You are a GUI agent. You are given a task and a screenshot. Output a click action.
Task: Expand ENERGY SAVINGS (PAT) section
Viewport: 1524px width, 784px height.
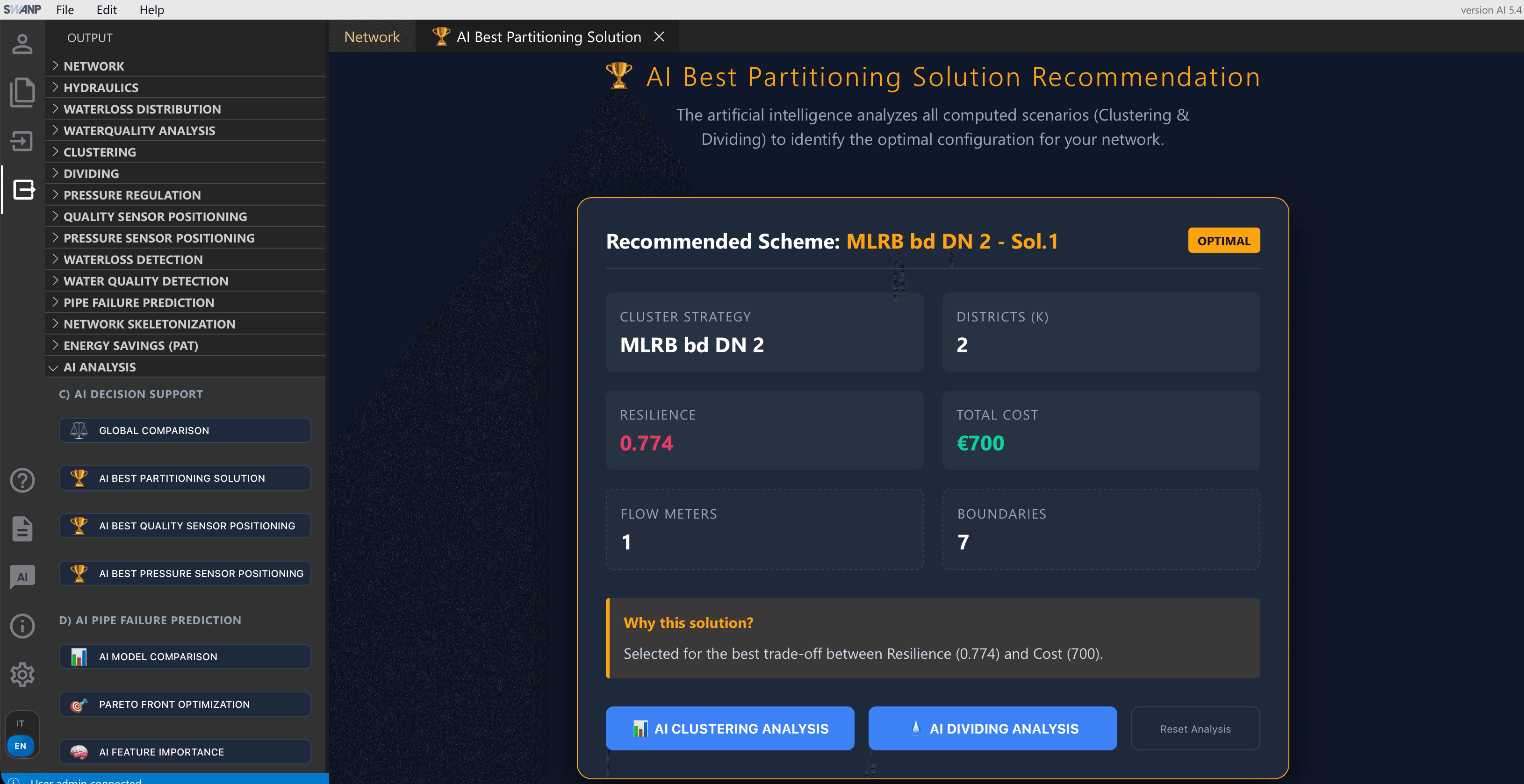click(185, 345)
